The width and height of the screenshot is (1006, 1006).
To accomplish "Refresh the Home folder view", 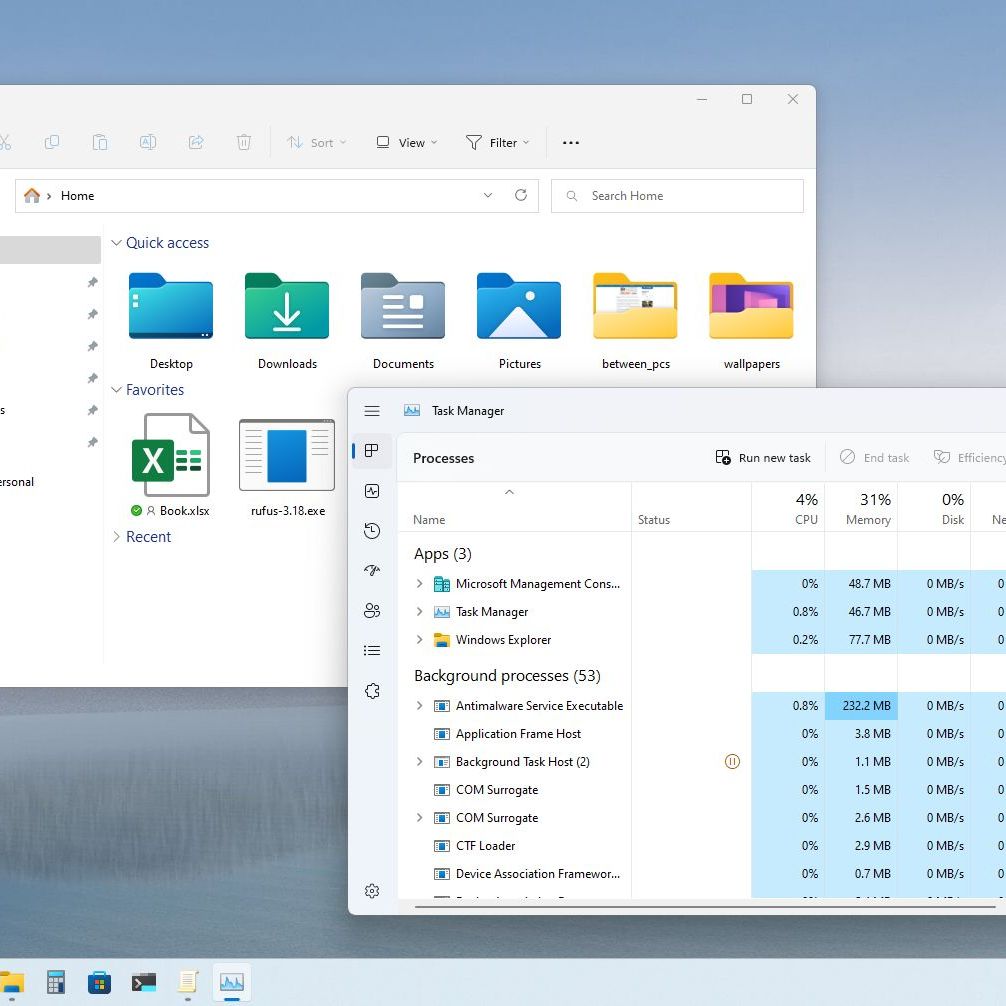I will tap(521, 195).
